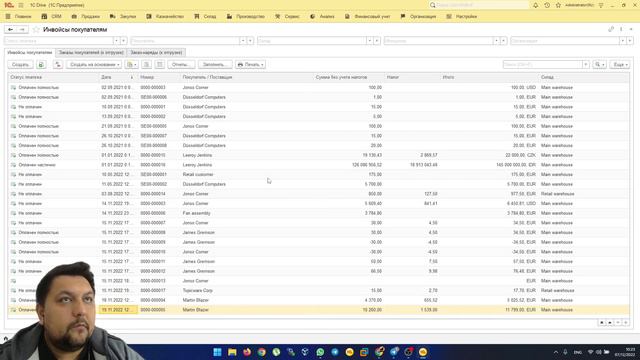The height and width of the screenshot is (360, 640).
Task: Click the icon right of the copy button
Action: [58, 64]
